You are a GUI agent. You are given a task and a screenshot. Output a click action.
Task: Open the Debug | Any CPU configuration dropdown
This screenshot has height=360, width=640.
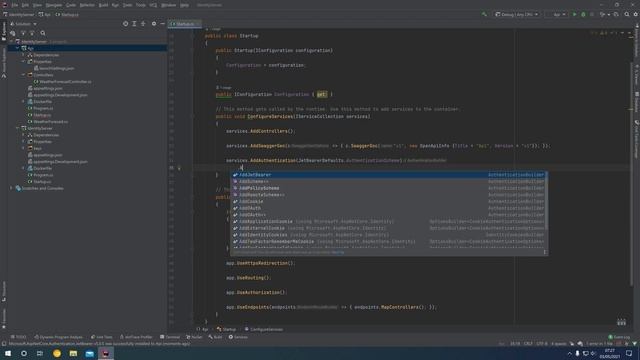516,14
